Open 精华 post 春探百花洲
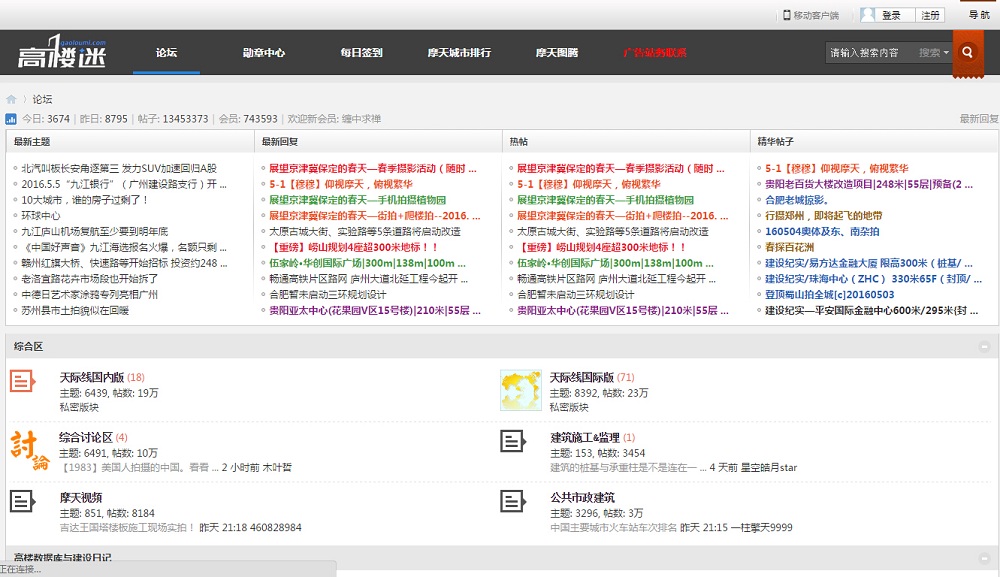This screenshot has width=1000, height=577. point(790,247)
